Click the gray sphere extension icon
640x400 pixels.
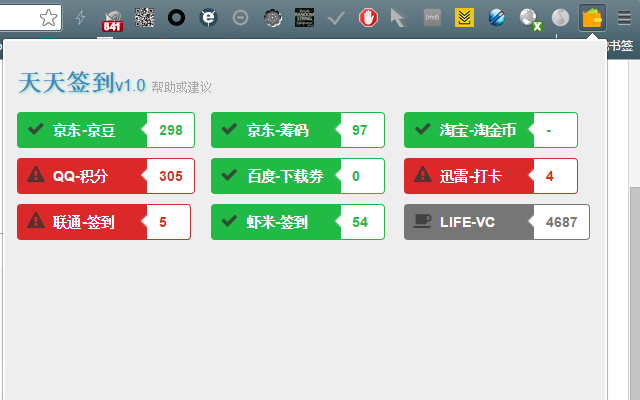[560, 18]
